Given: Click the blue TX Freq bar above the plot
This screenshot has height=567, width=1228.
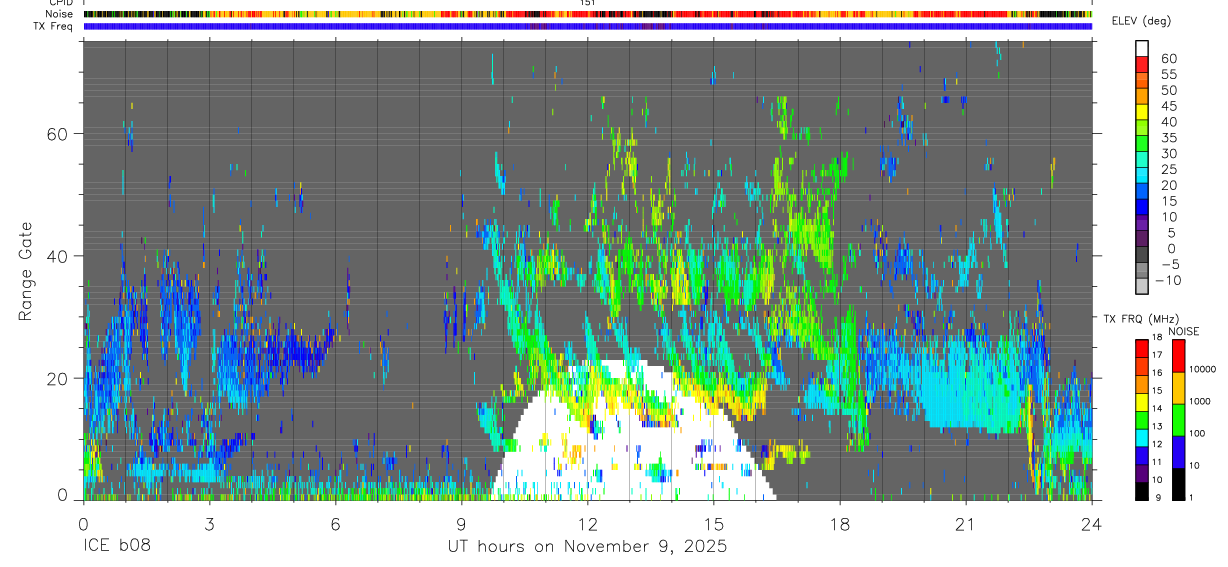Looking at the screenshot, I should tap(588, 26).
